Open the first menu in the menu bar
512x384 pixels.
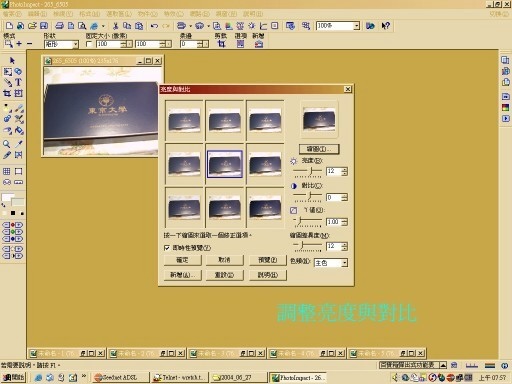[x=12, y=14]
